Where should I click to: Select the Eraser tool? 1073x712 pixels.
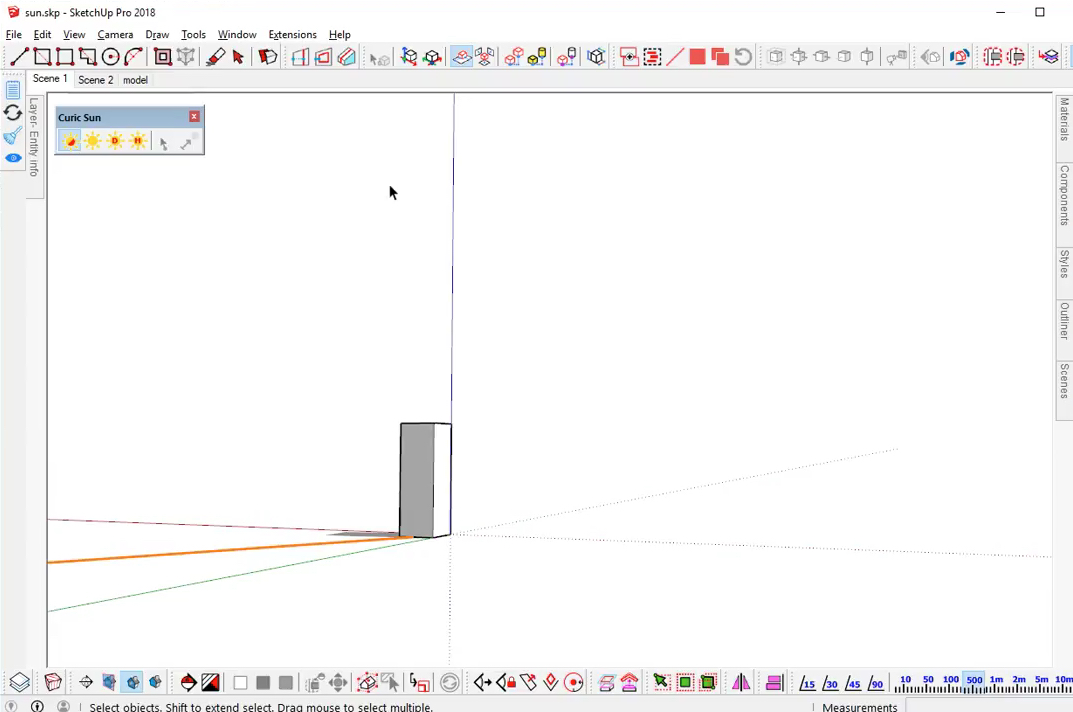click(x=215, y=57)
